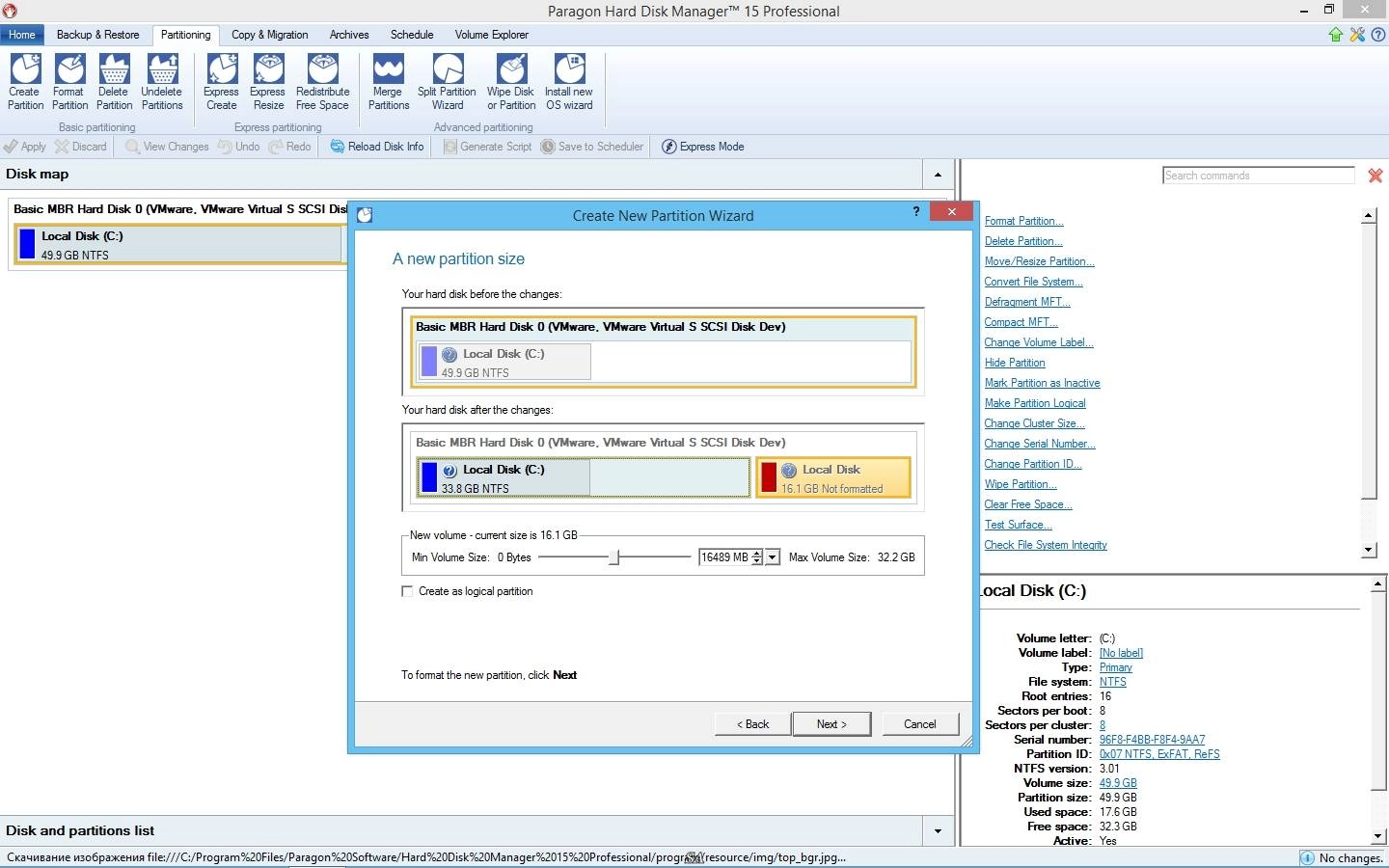Screen dimensions: 1389x868
Task: Click the Wipe Disk or Partition icon
Action: click(x=511, y=81)
